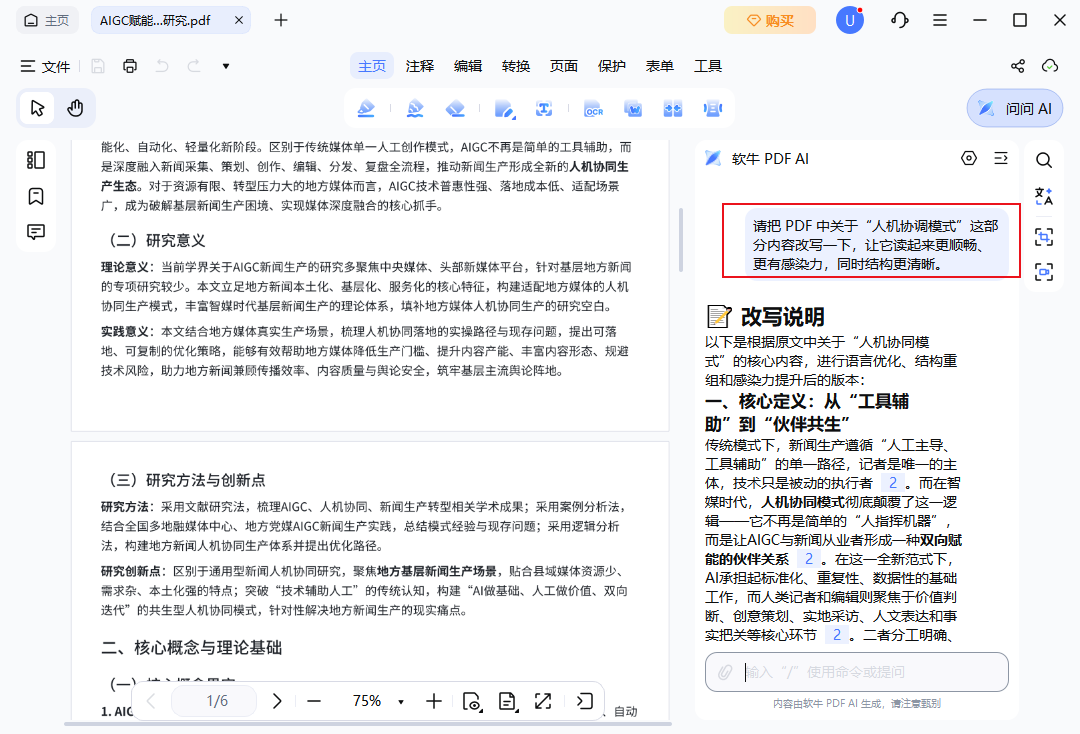Click the horizontal scrollbar under document
This screenshot has width=1080, height=734.
[368, 724]
